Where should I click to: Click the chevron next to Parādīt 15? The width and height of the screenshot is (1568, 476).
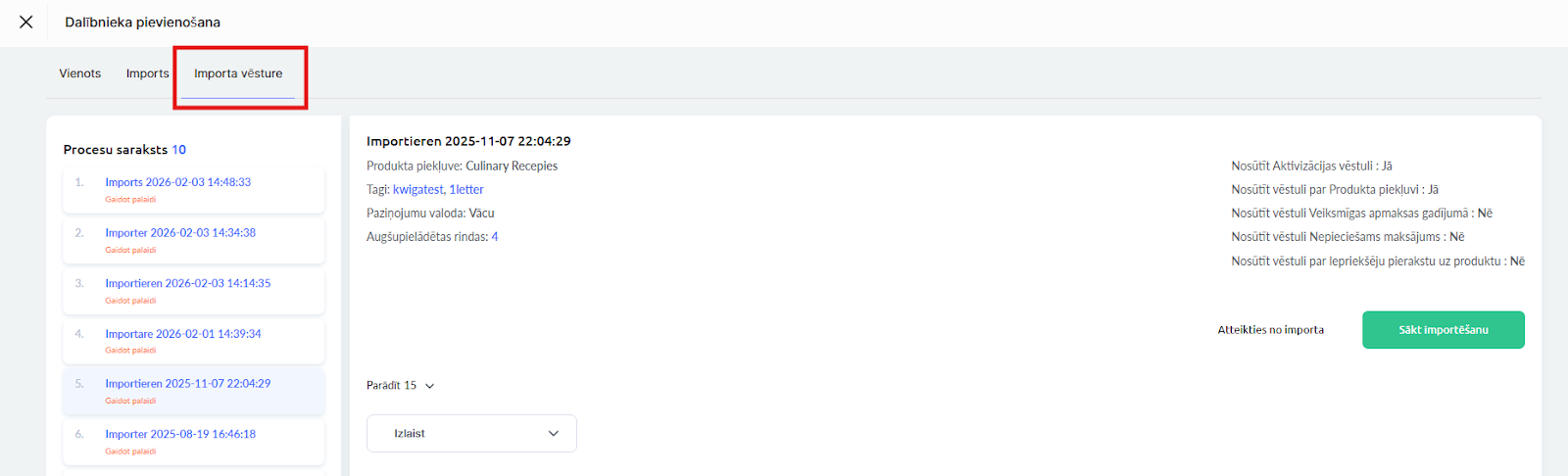point(430,386)
